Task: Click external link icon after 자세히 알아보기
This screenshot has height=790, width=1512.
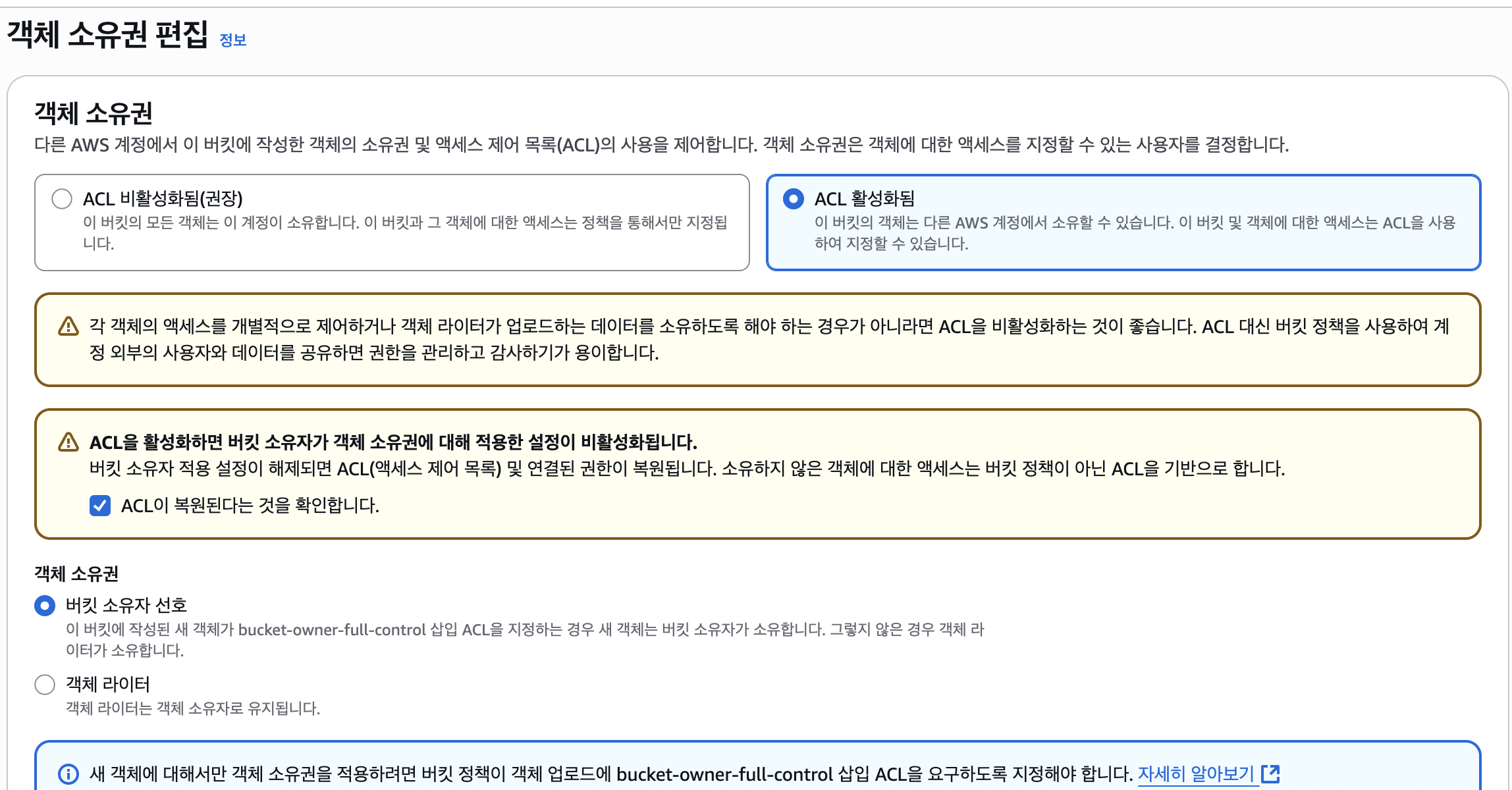Action: tap(1270, 774)
